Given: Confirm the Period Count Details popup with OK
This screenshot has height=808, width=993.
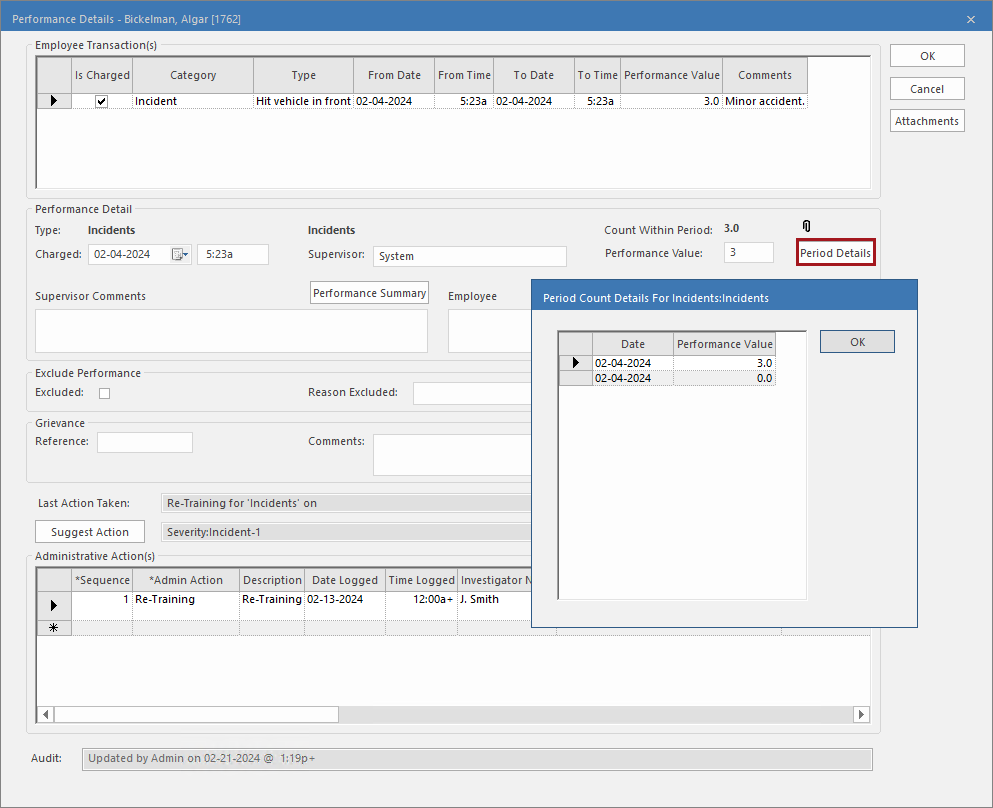Looking at the screenshot, I should [857, 342].
